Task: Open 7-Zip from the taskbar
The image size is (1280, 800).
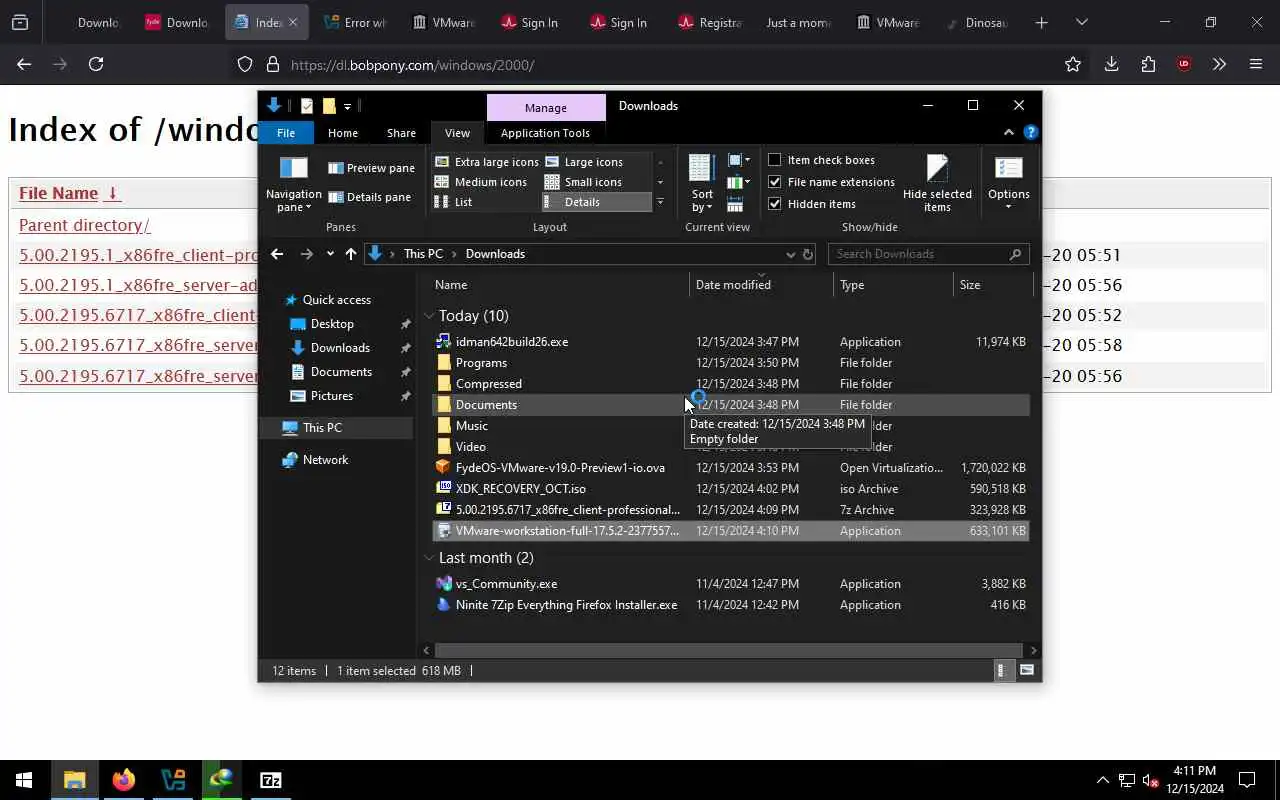Action: click(271, 780)
